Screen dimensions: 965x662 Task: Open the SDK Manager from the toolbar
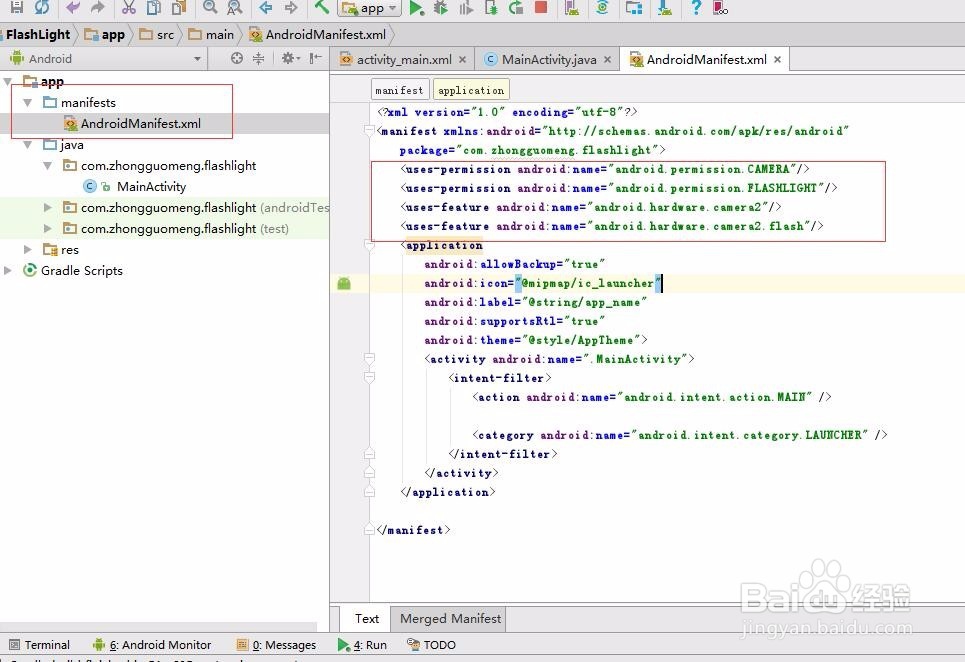click(x=633, y=9)
